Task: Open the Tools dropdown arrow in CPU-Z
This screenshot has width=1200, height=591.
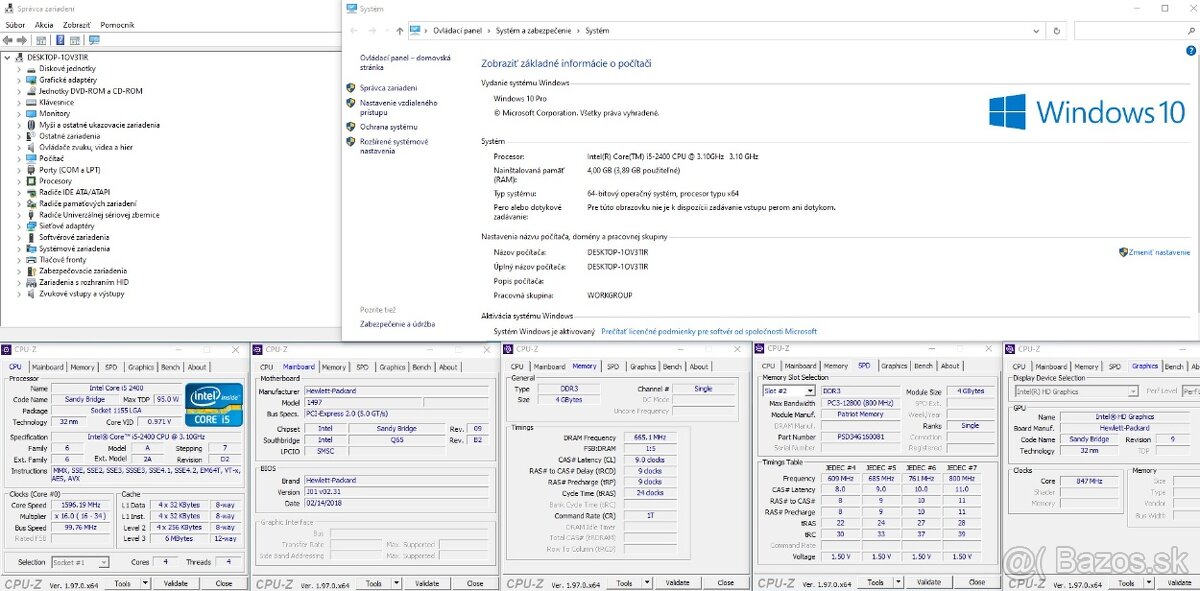Action: pos(145,582)
